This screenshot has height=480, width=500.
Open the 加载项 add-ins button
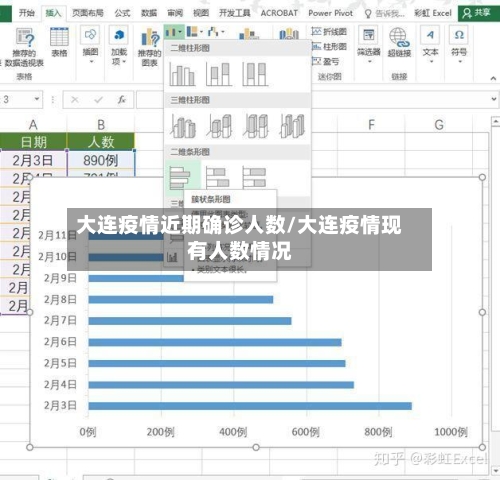click(119, 46)
